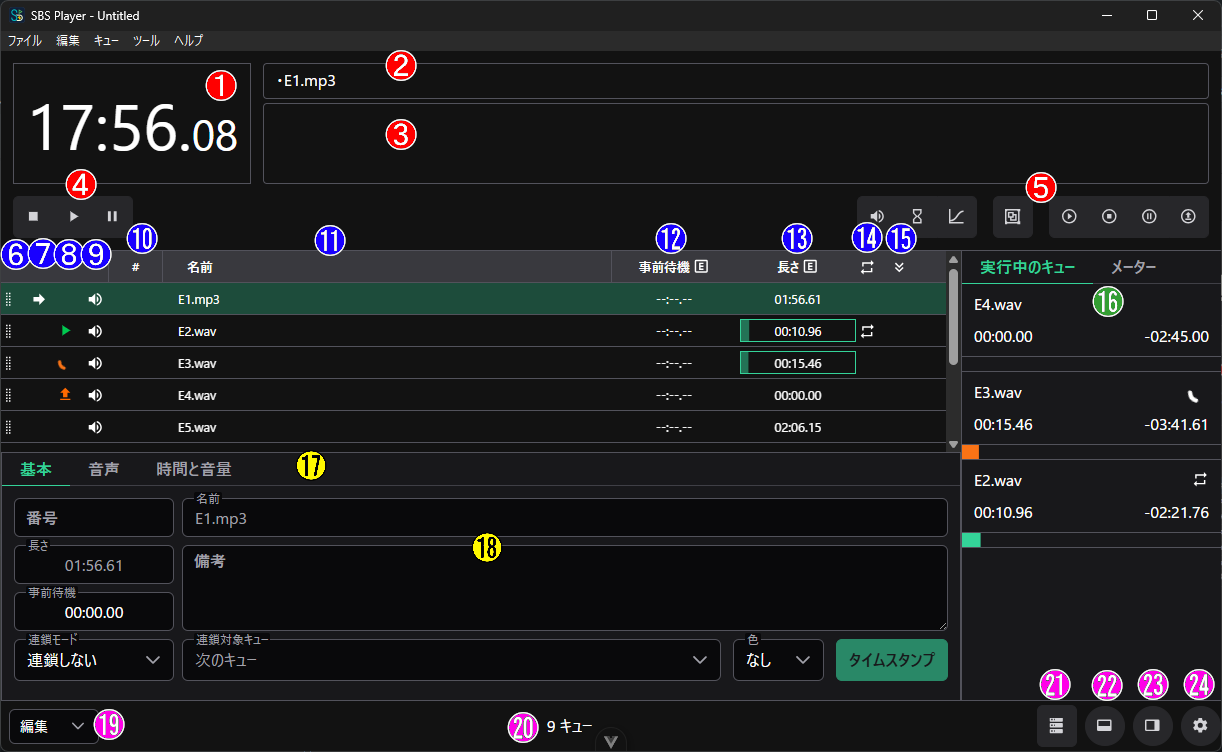Toggle the bottom panel layout icon
Screen dimensions: 1222x752
click(1104, 726)
